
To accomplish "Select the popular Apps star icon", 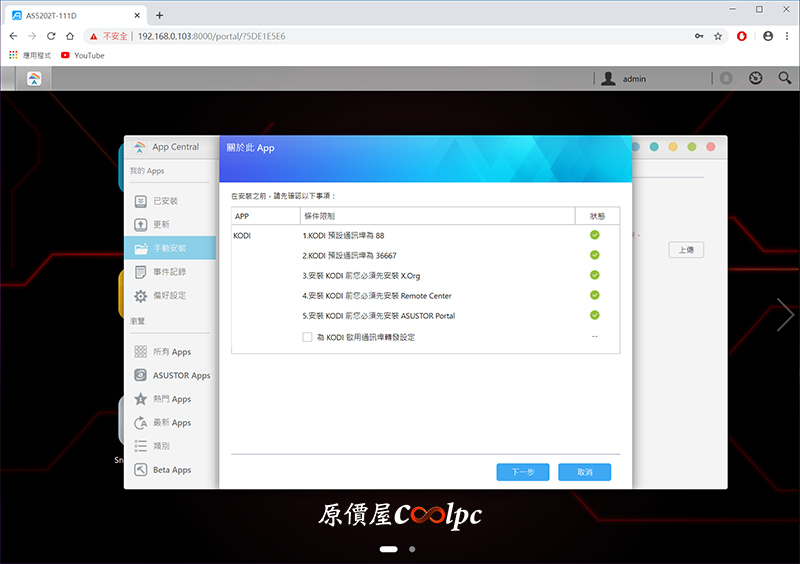I will click(x=140, y=399).
